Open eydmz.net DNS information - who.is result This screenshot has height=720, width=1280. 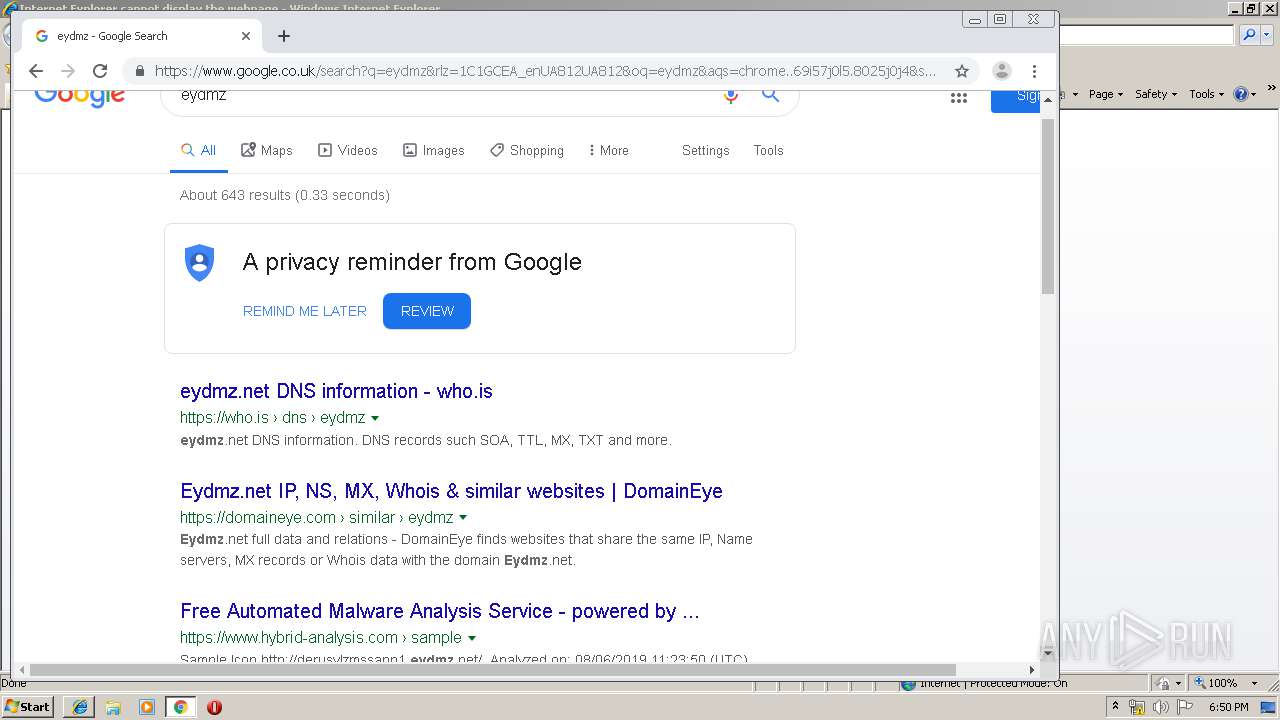click(336, 391)
